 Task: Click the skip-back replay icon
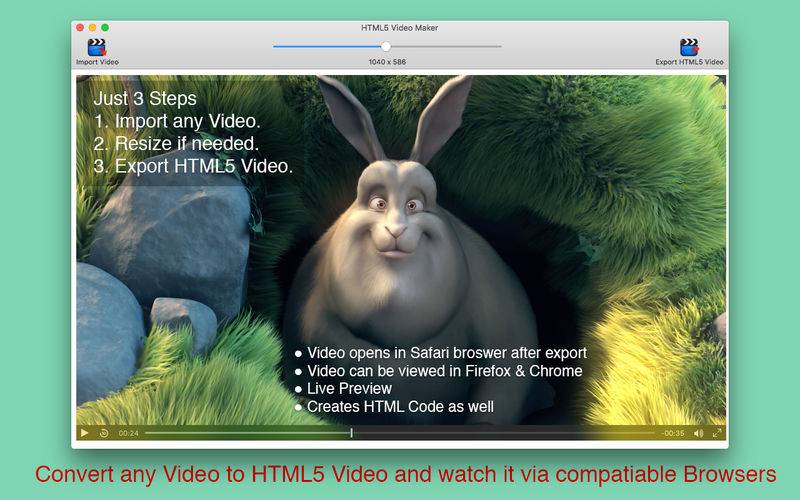104,433
